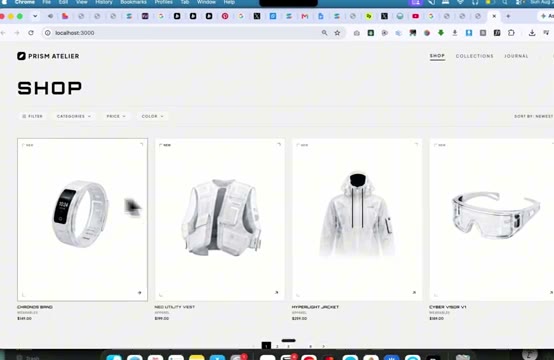Viewport: 554px width, 360px height.
Task: Open the Cyber Visor V1 product image
Action: coord(491,219)
